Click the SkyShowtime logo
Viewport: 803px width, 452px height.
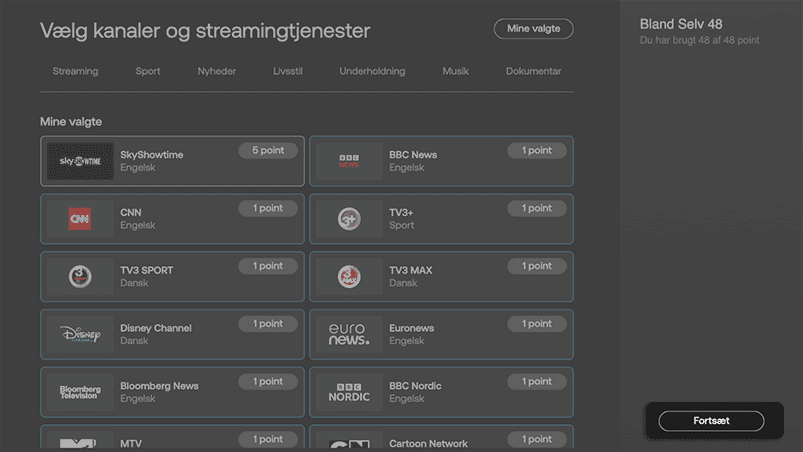80,161
